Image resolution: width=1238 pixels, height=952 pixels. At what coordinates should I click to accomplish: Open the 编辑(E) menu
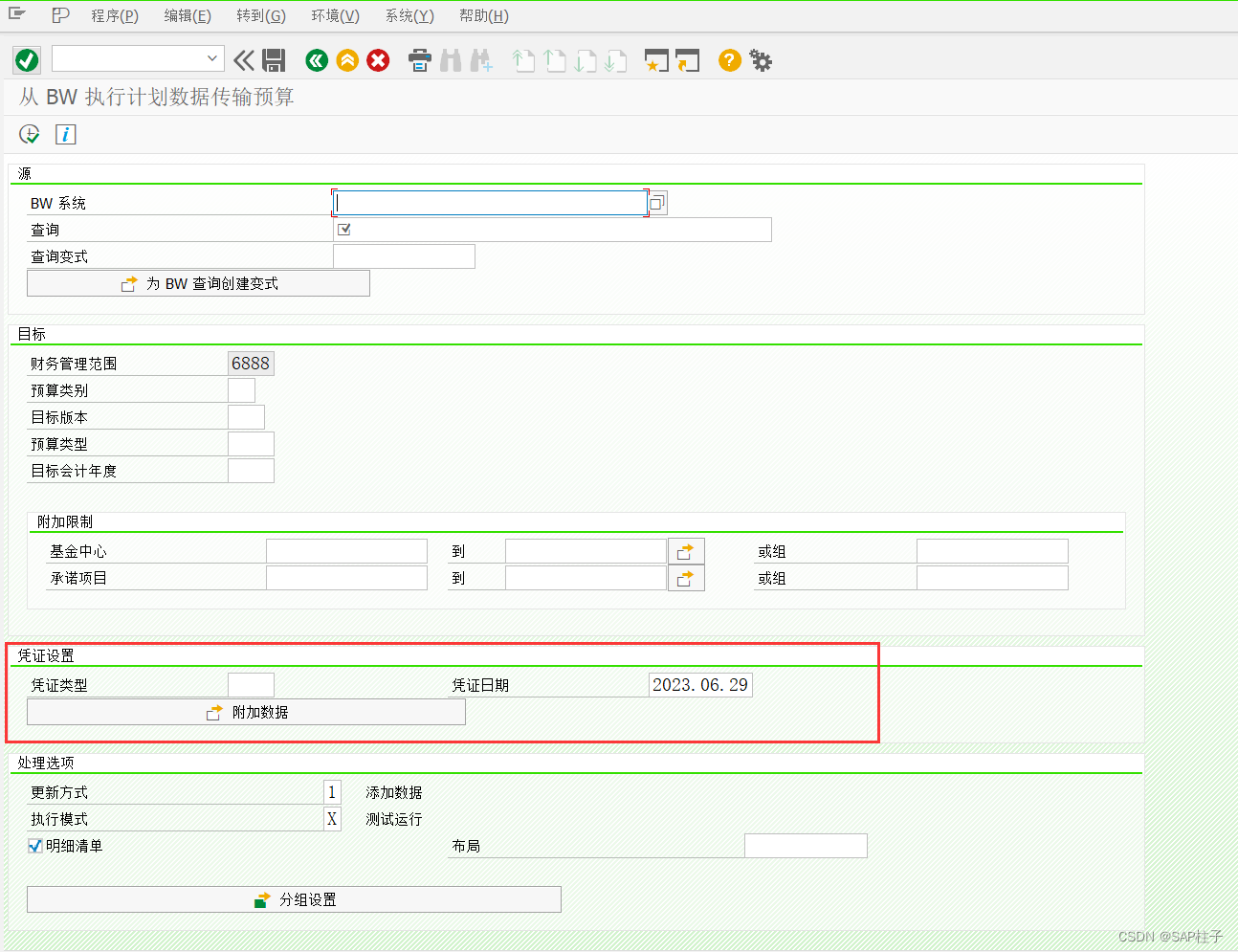(x=188, y=15)
